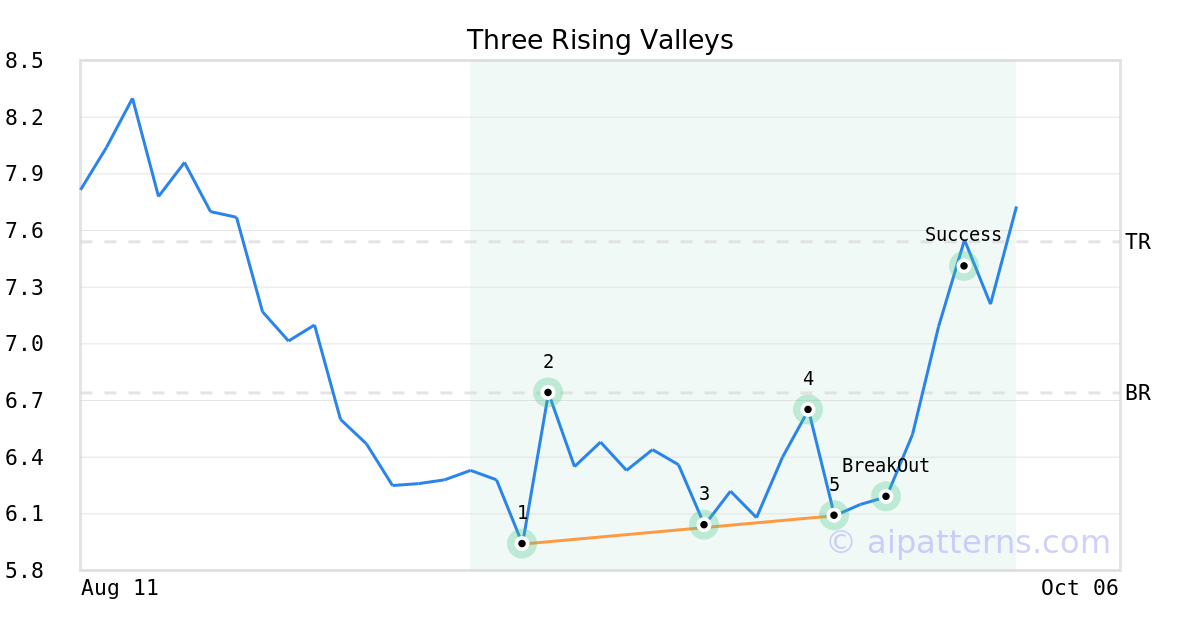Viewport: 1200px width, 630px height.
Task: Select valley marker point 3
Action: point(704,524)
